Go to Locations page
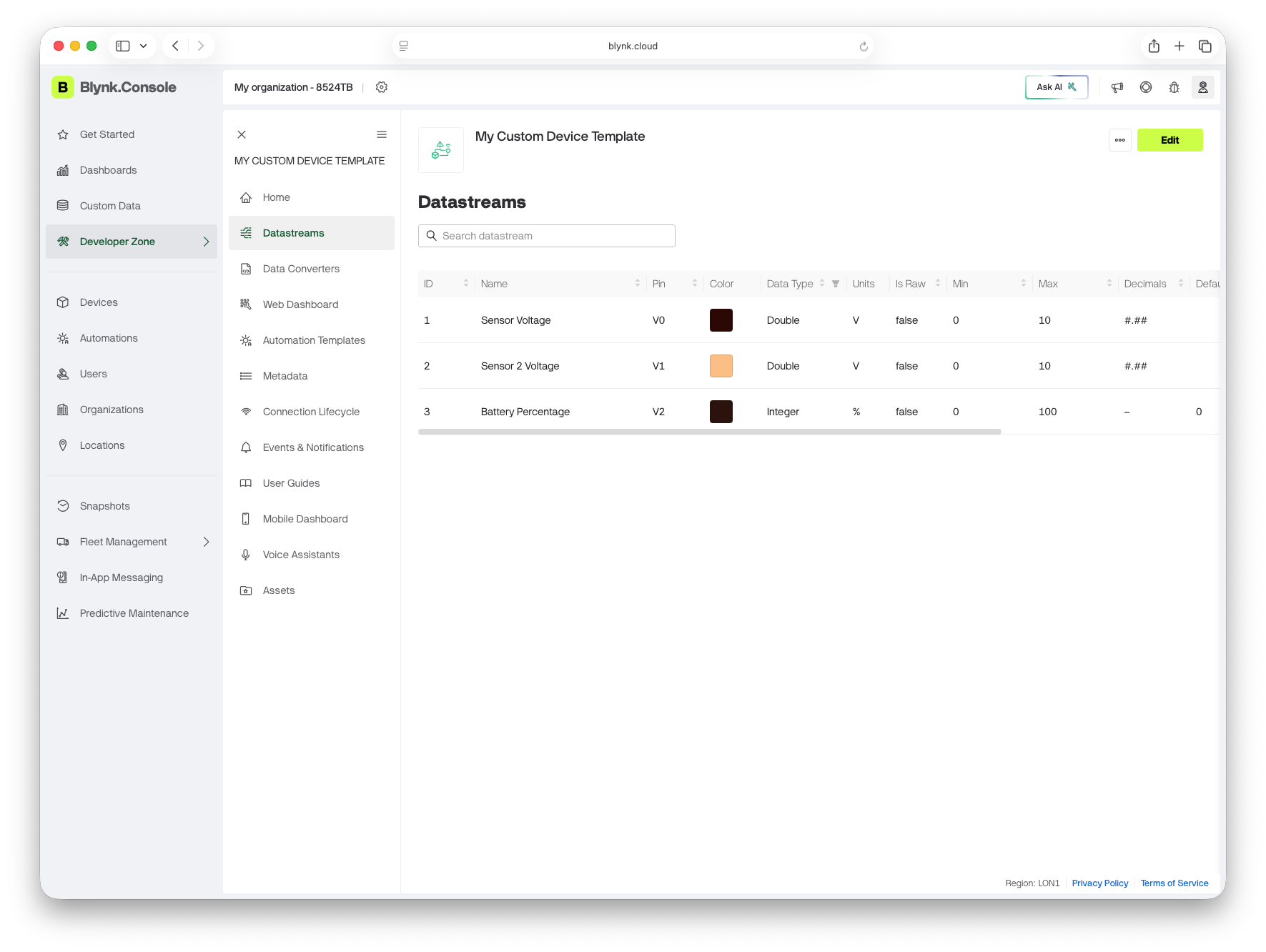The height and width of the screenshot is (952, 1266). (132, 445)
